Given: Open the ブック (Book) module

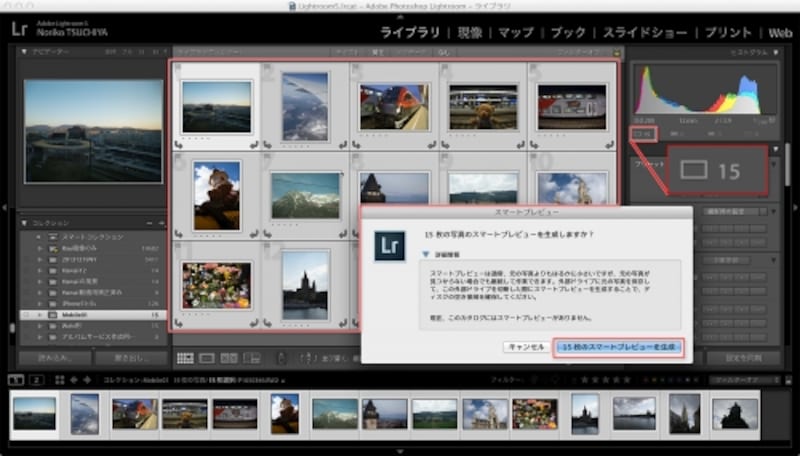Looking at the screenshot, I should [x=568, y=33].
